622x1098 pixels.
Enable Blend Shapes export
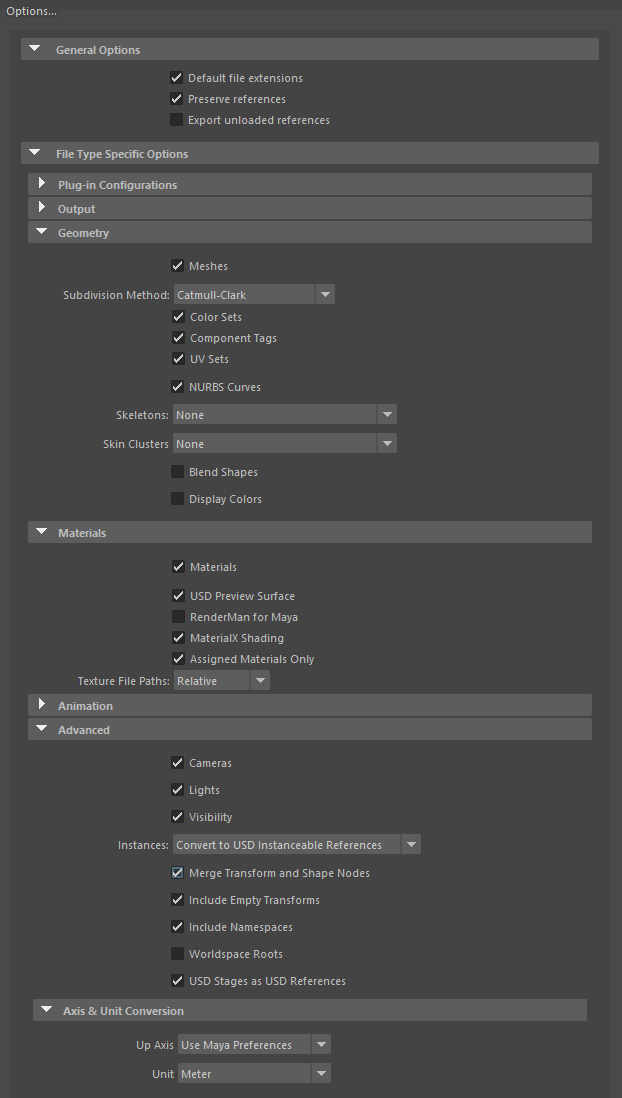tap(178, 471)
